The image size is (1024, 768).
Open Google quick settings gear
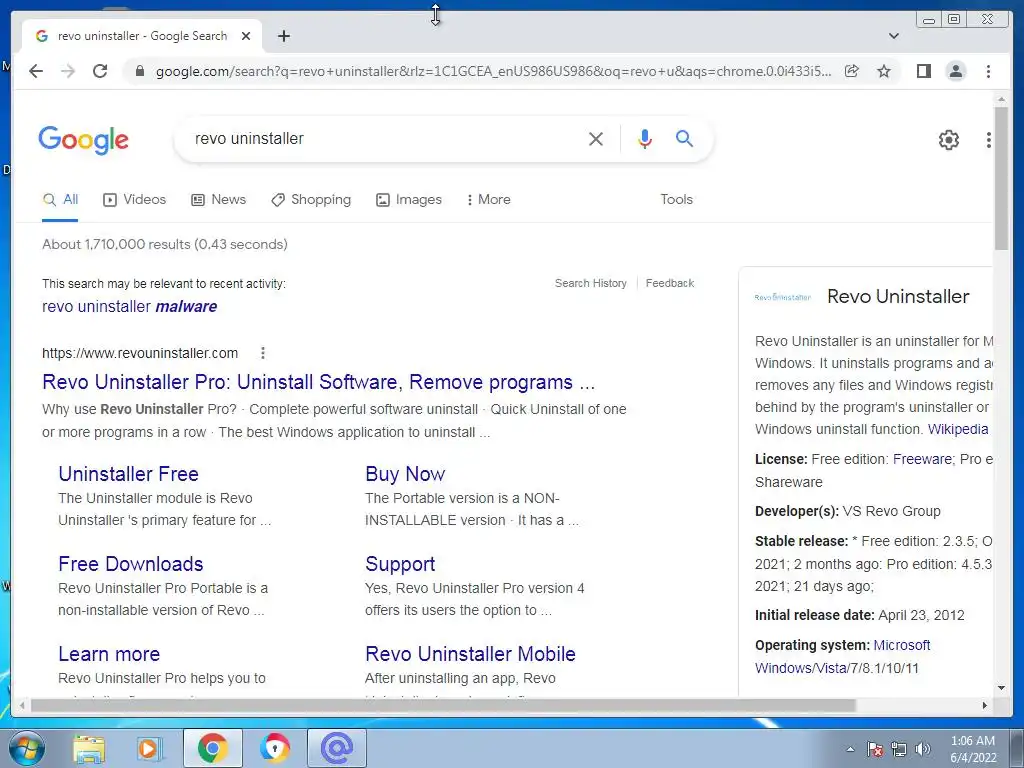[948, 140]
